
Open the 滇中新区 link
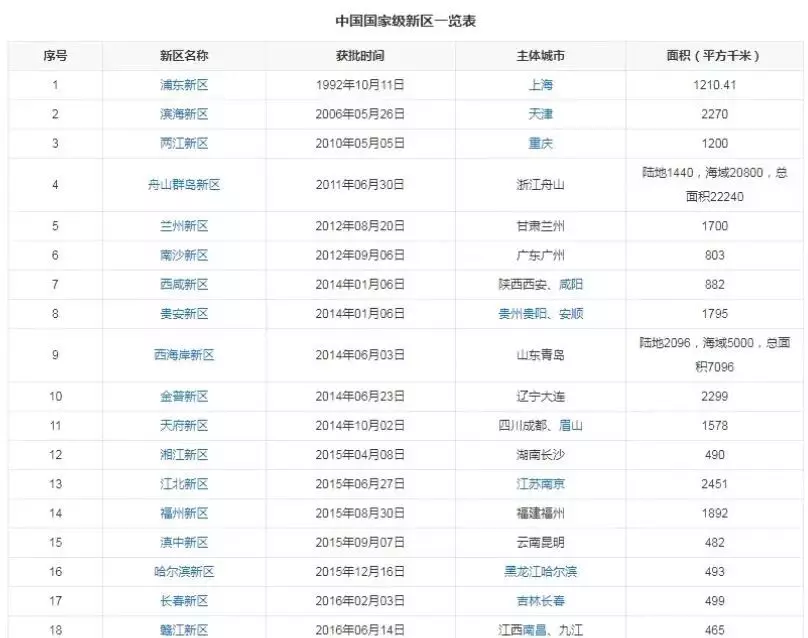point(184,543)
